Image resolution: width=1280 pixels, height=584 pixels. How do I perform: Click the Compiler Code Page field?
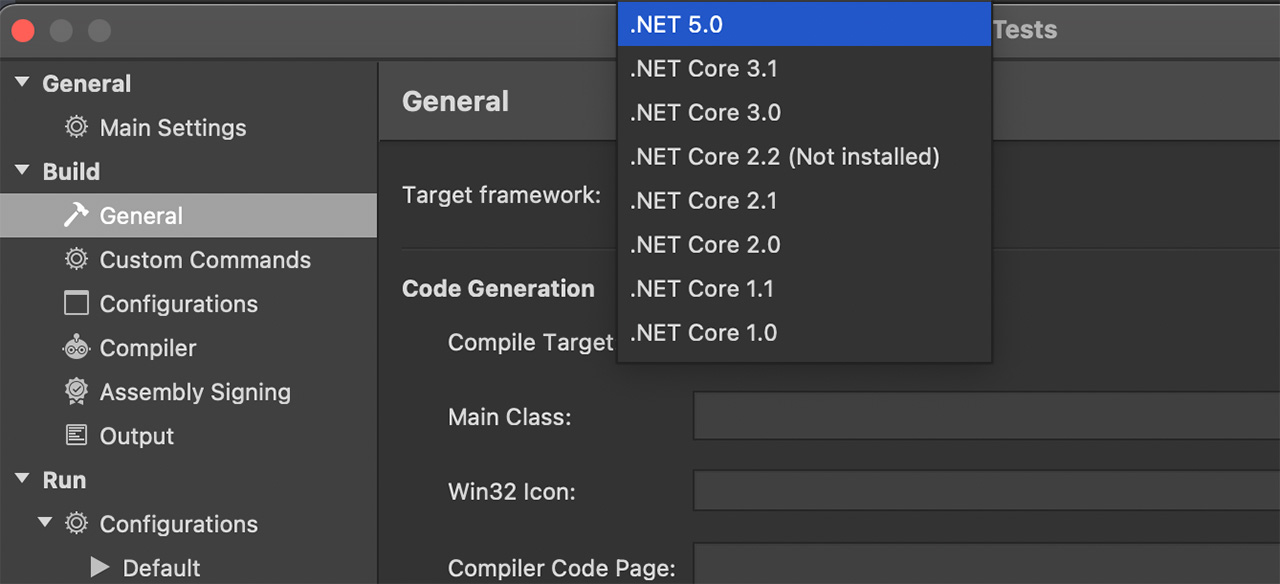pos(986,564)
